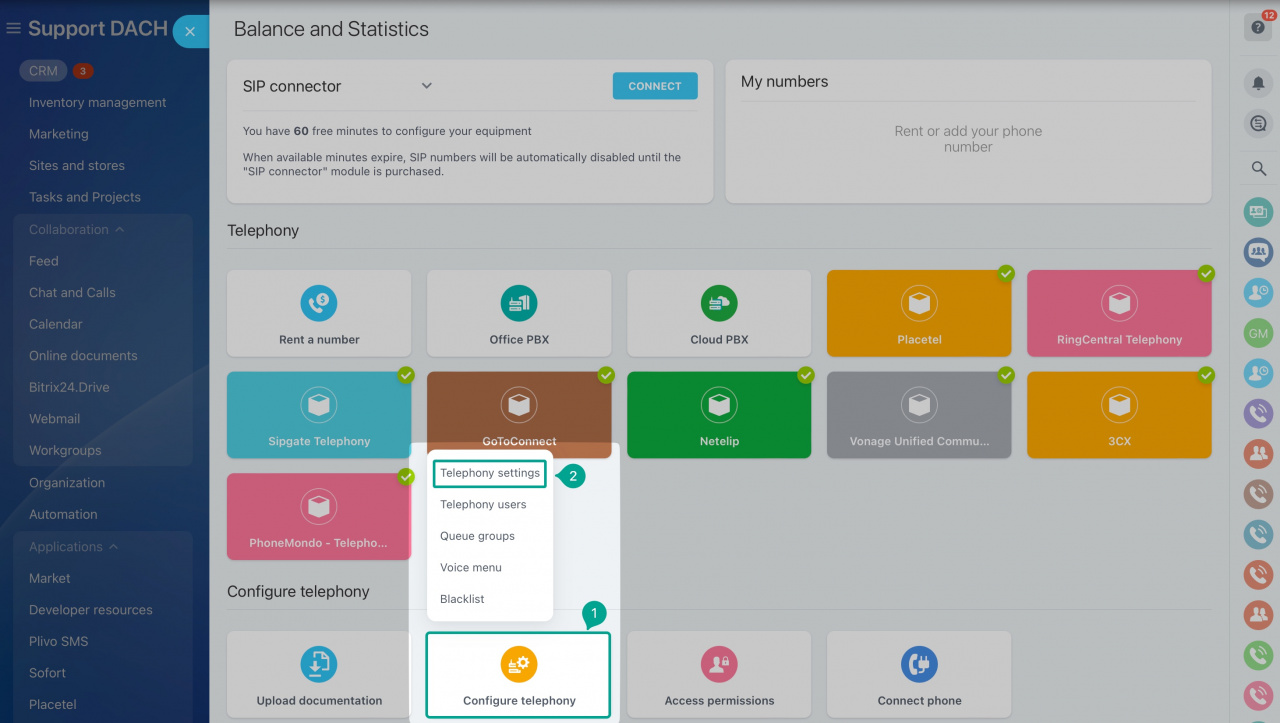Click the help question mark icon
The image size is (1280, 723).
[x=1257, y=27]
